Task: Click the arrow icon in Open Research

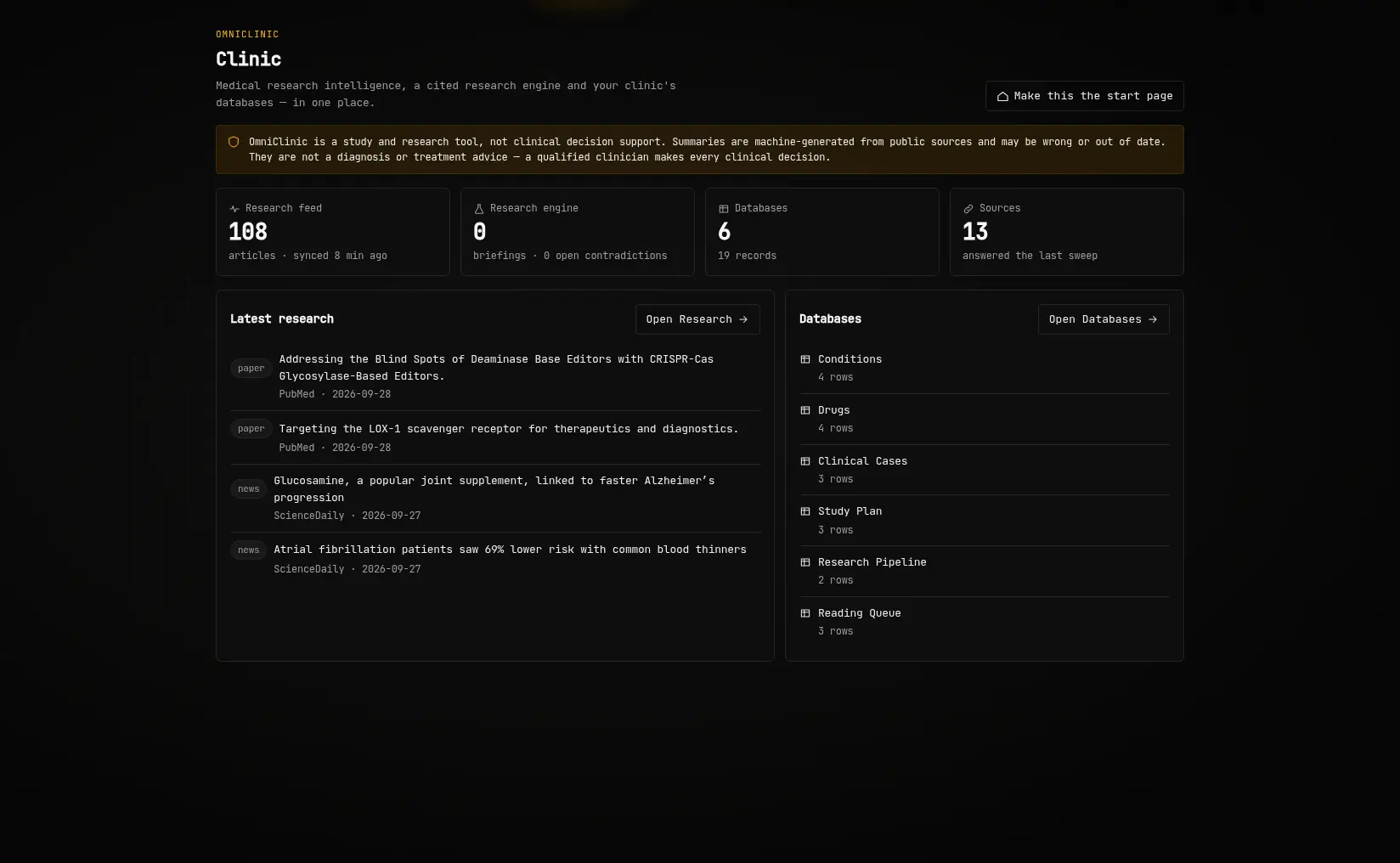Action: click(x=743, y=319)
